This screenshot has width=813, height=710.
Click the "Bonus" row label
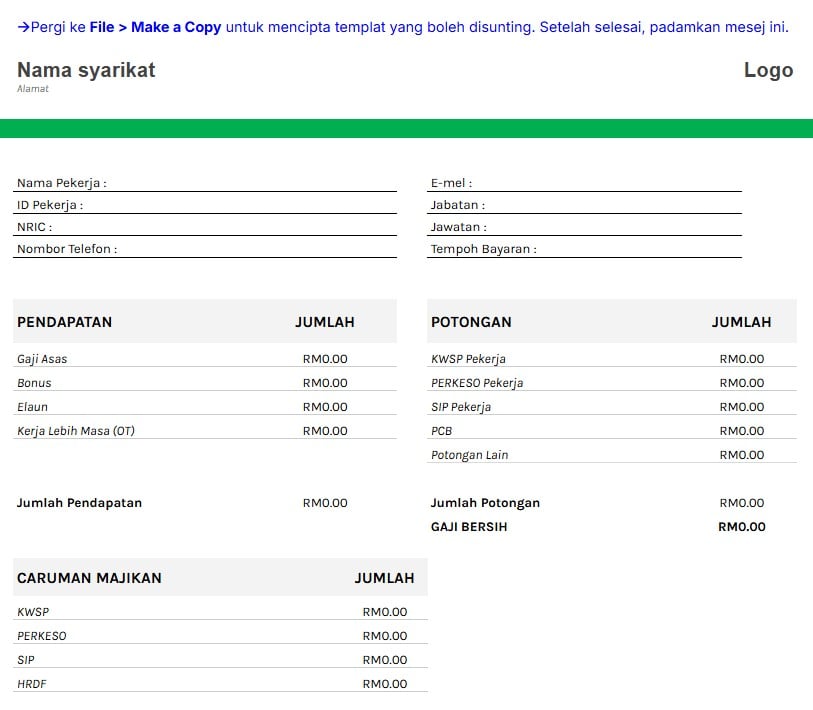pyautogui.click(x=34, y=383)
